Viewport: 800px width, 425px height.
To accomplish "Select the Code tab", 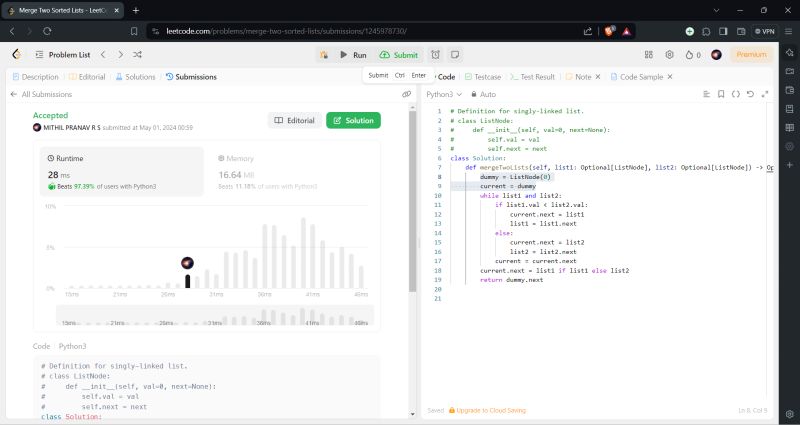I will (445, 77).
